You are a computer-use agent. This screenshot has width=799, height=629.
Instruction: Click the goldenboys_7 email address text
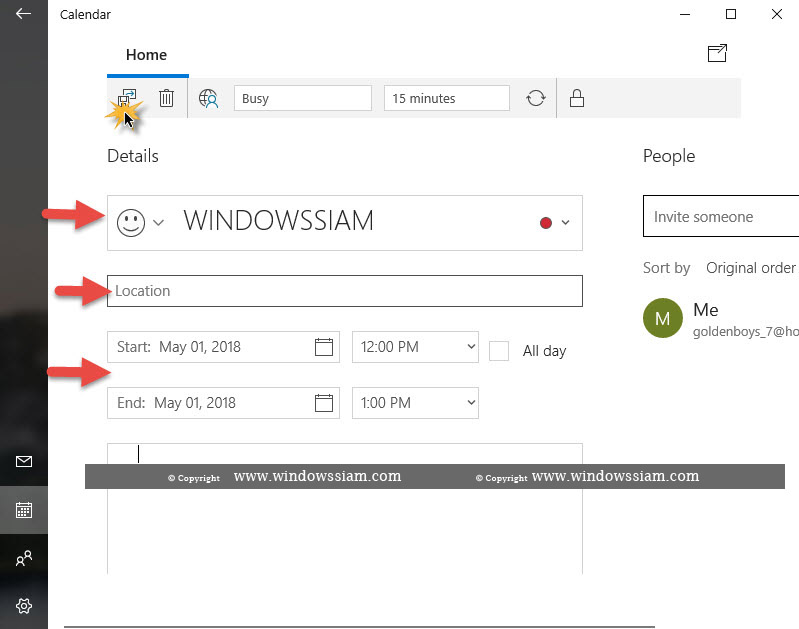pos(745,331)
